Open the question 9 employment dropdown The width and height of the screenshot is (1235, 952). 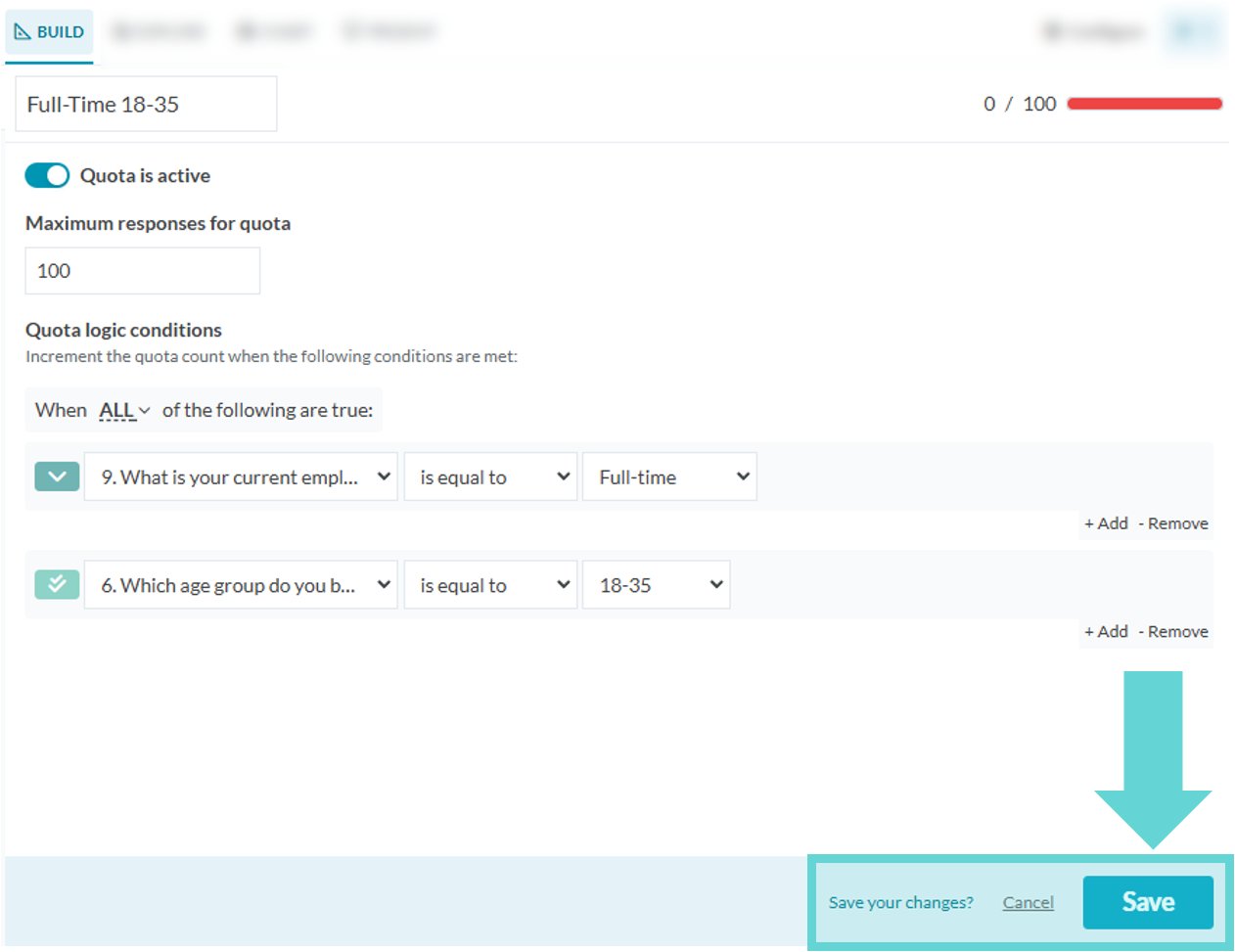(241, 476)
